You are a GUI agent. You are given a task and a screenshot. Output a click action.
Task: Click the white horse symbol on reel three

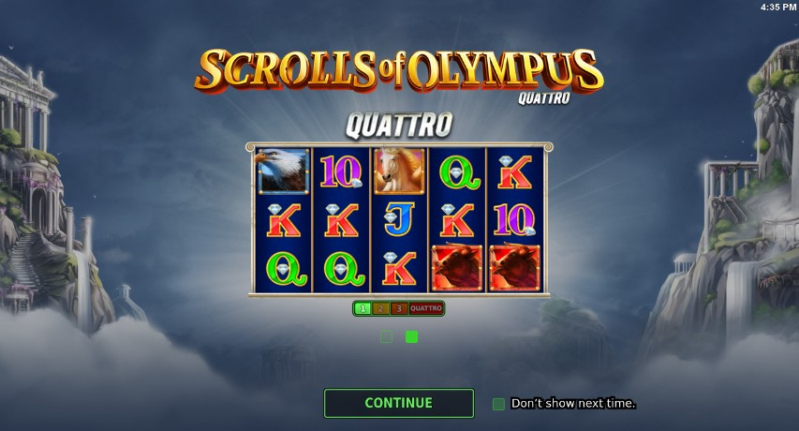pos(399,171)
